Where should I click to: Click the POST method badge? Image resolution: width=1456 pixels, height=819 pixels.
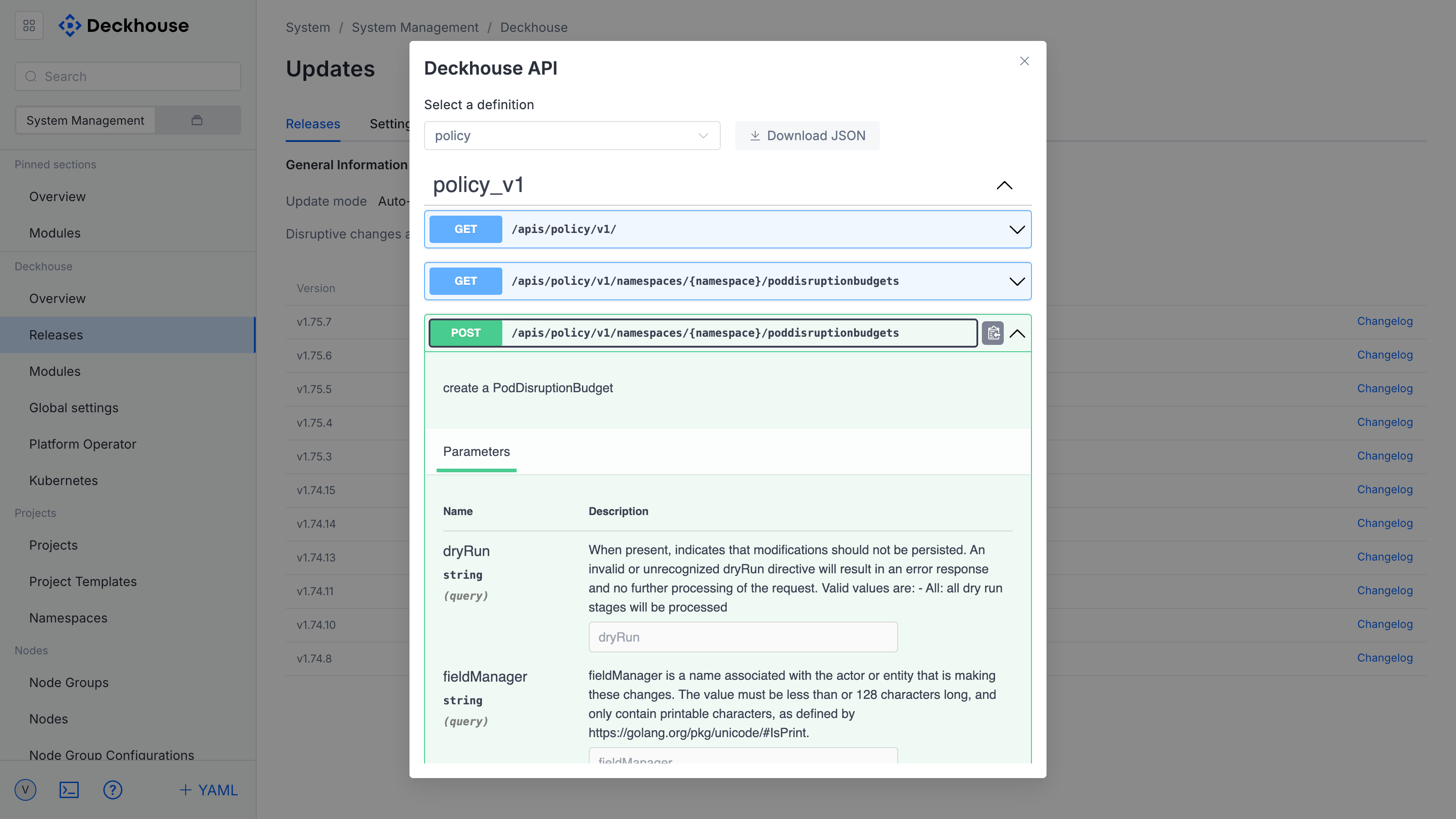(466, 333)
